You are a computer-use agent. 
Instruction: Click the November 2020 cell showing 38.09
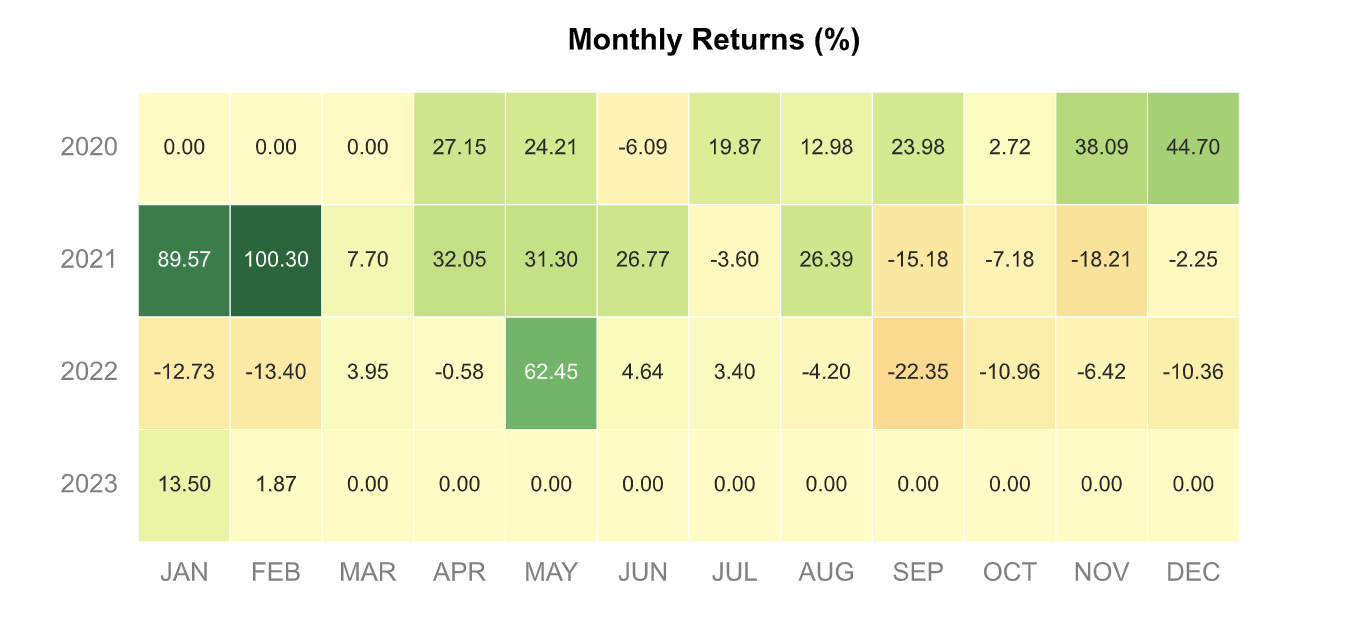(1101, 148)
